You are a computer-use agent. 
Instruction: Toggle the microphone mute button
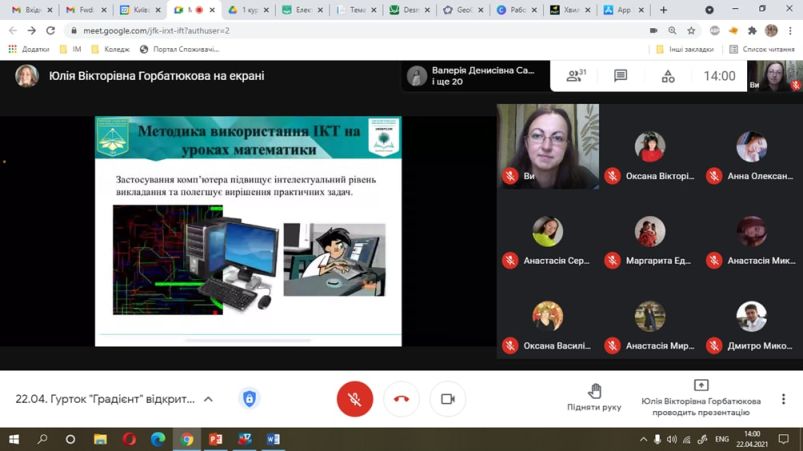click(354, 399)
